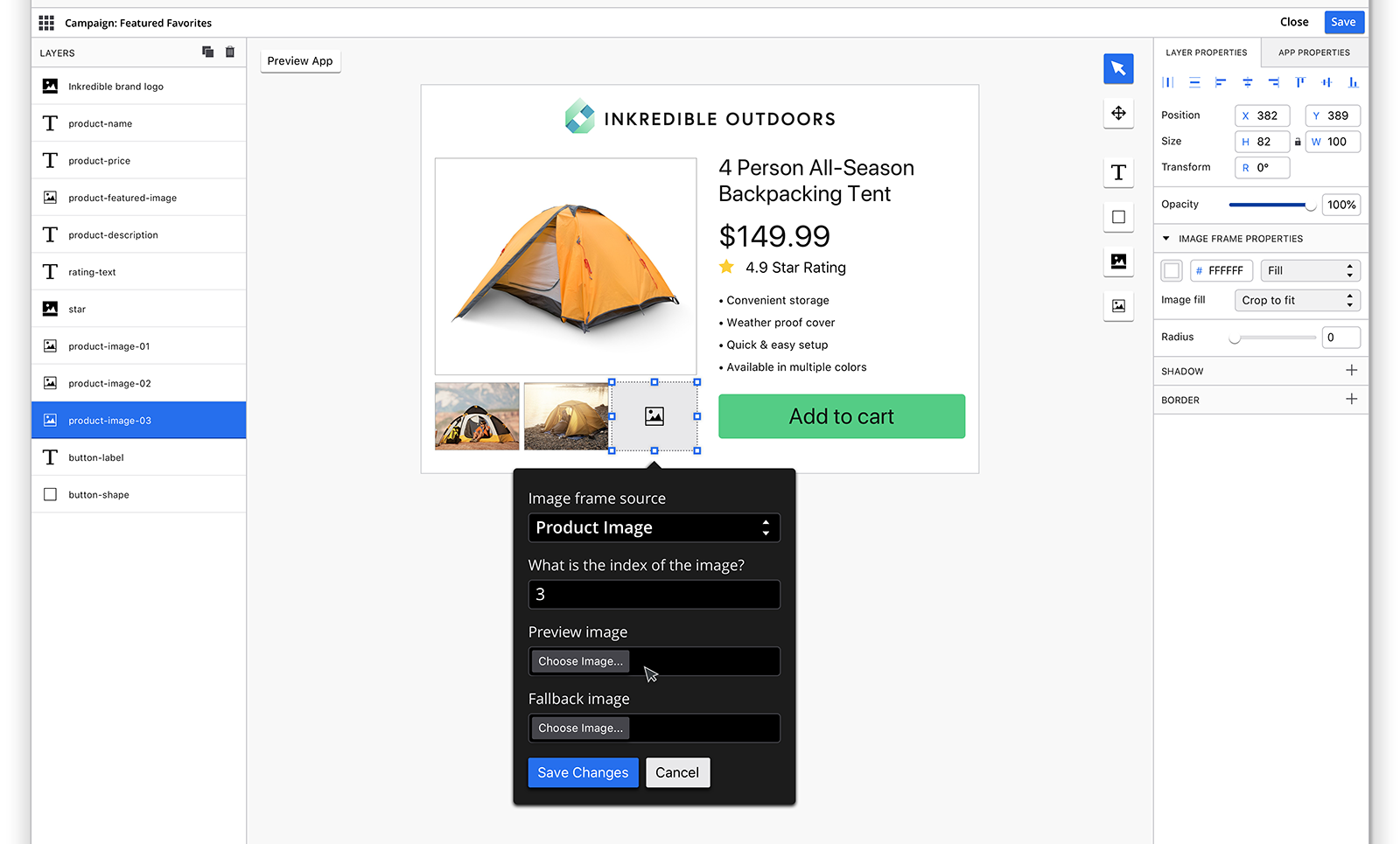The height and width of the screenshot is (844, 1400).
Task: Collapse Image Frame Properties section
Action: [x=1165, y=238]
